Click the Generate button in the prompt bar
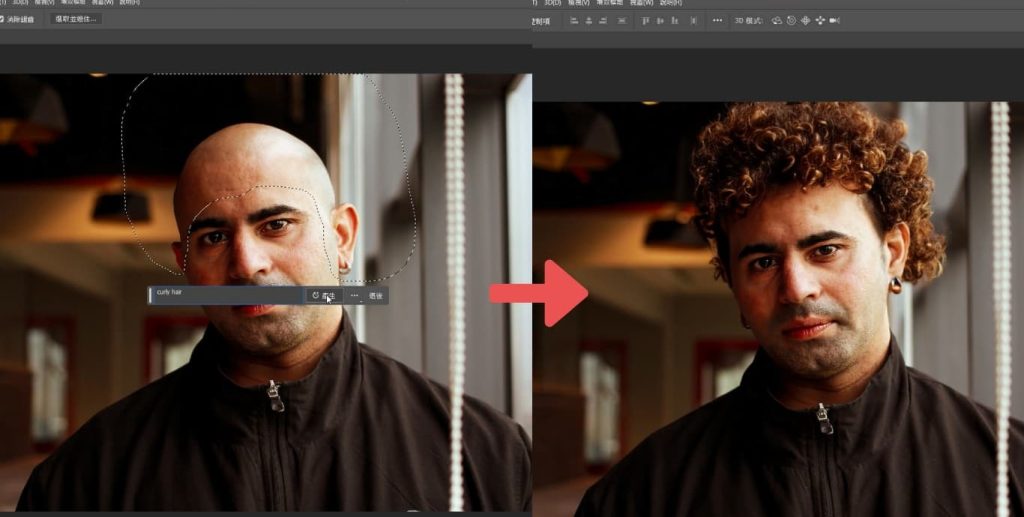Viewport: 1024px width, 517px height. tap(325, 296)
